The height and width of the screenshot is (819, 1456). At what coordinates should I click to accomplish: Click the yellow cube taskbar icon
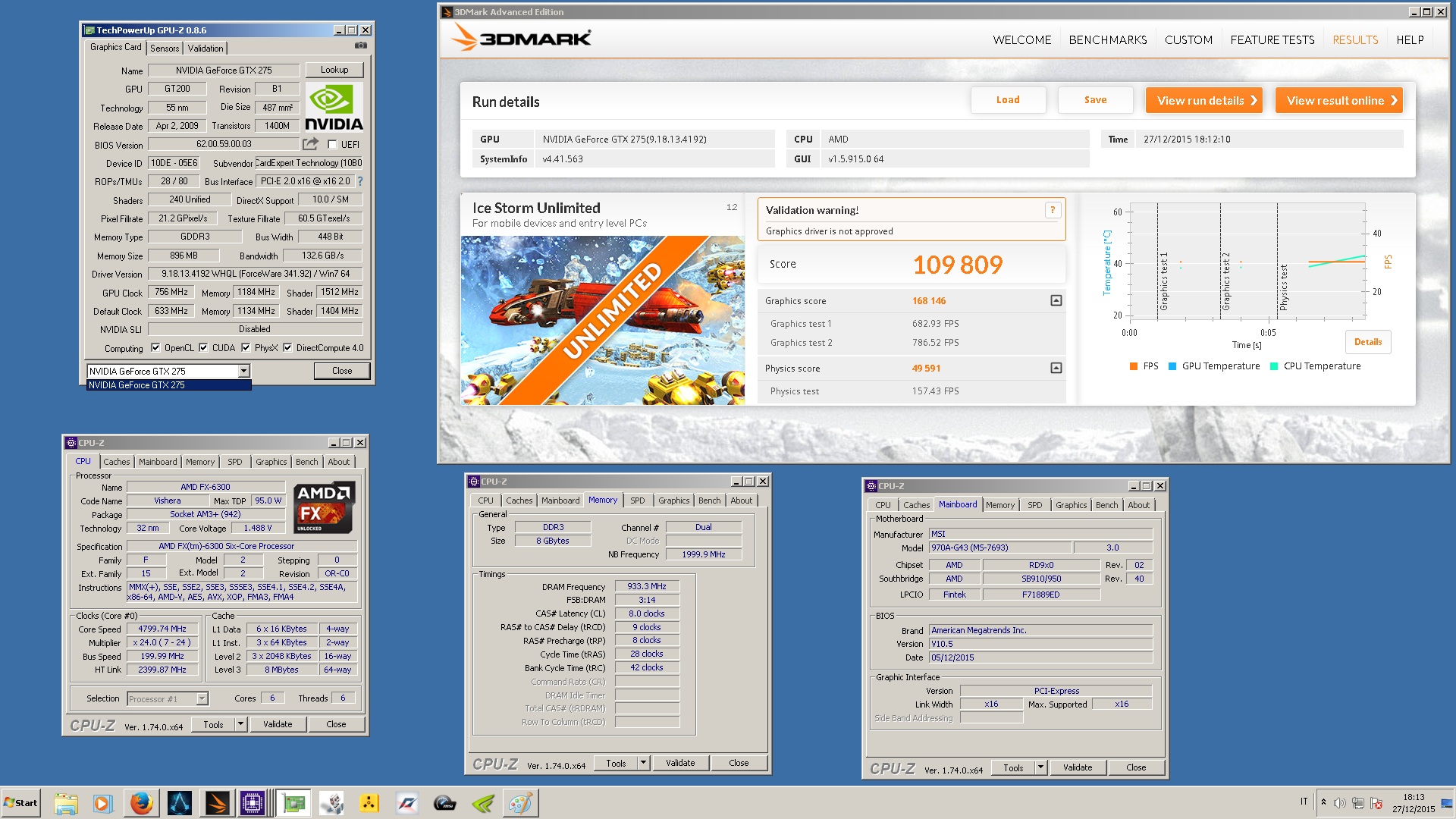tap(369, 803)
